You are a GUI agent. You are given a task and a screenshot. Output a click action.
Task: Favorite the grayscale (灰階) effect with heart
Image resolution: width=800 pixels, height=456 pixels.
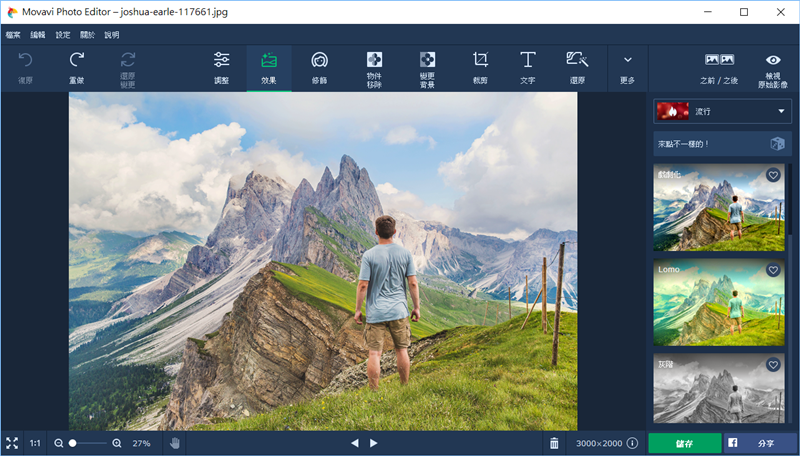773,365
